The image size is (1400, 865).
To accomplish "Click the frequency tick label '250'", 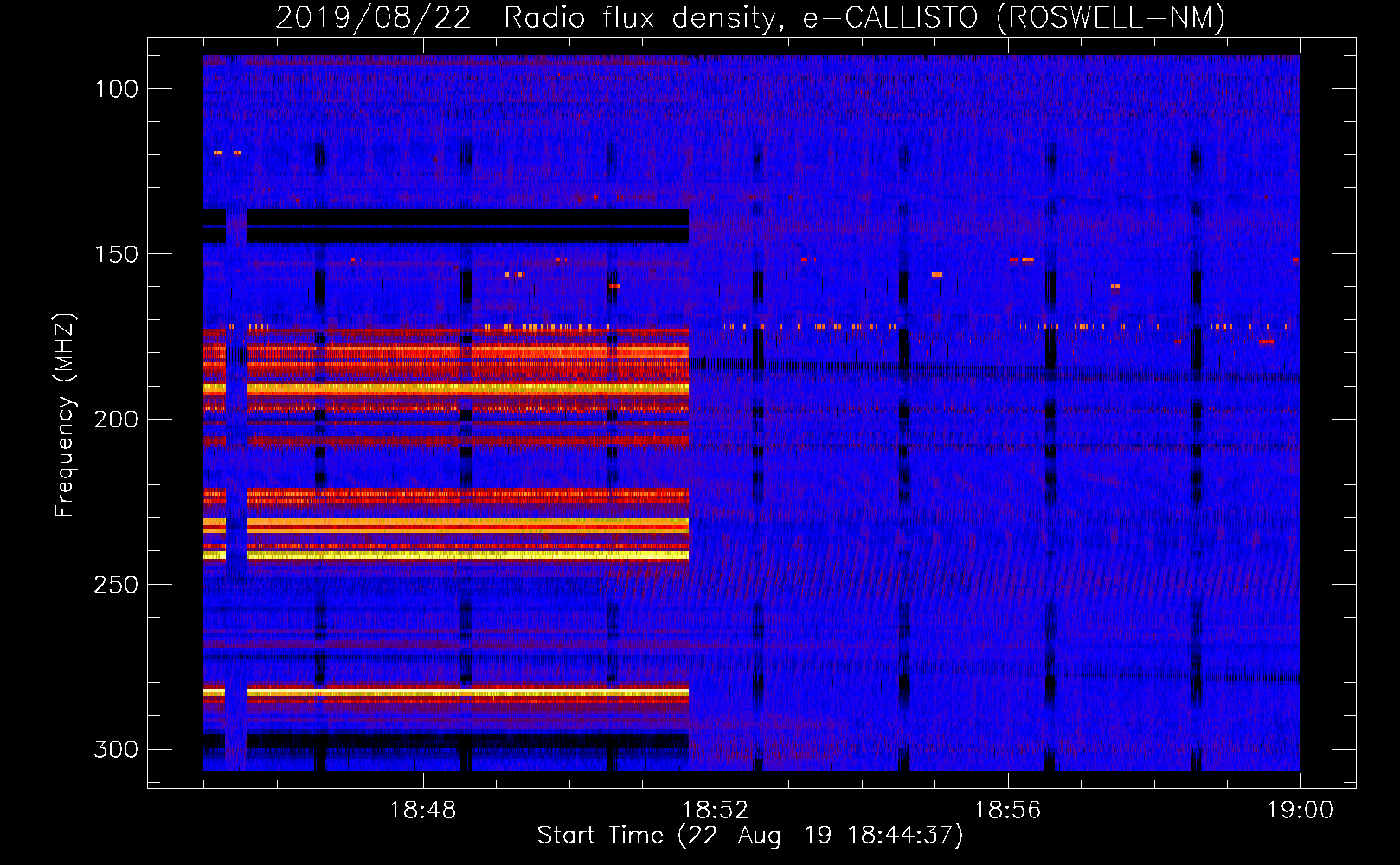I will tap(116, 585).
